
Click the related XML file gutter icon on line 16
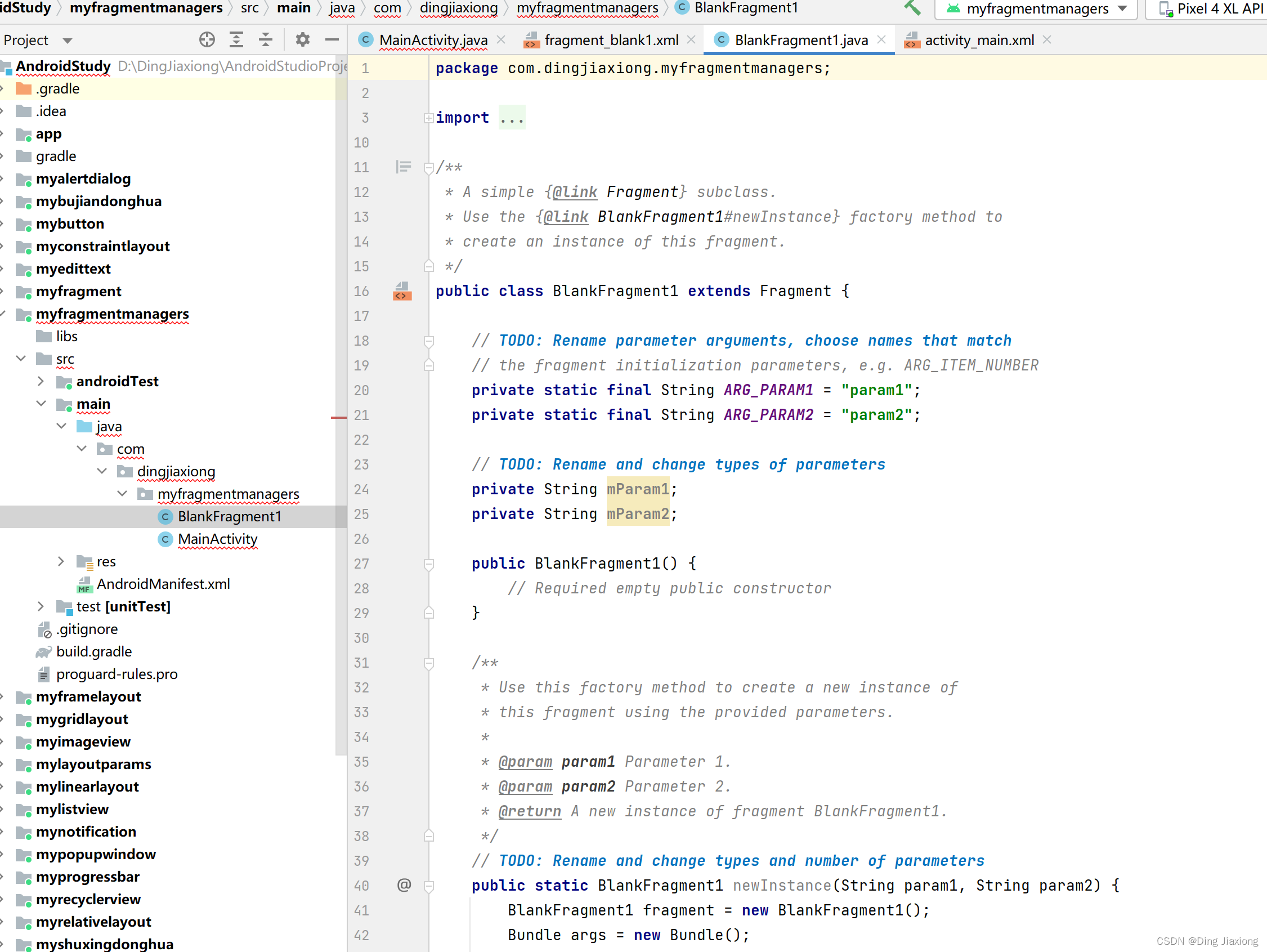tap(402, 292)
